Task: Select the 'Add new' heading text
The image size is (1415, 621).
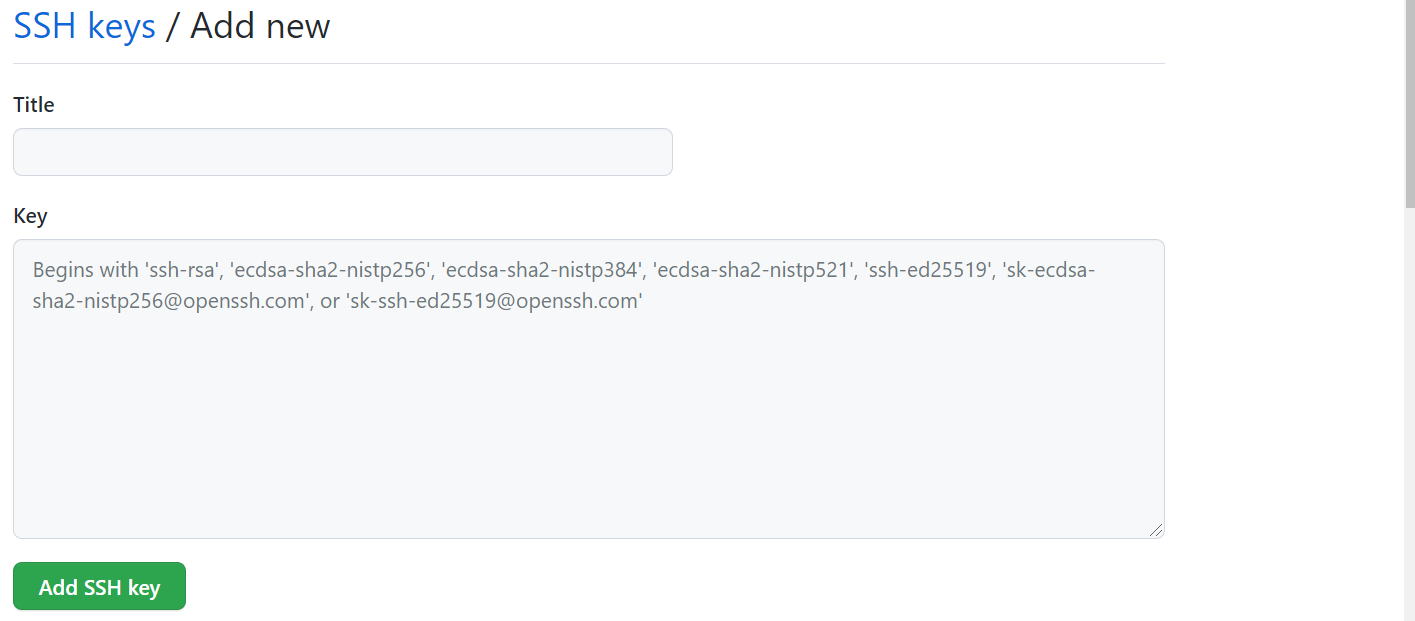Action: (x=260, y=26)
